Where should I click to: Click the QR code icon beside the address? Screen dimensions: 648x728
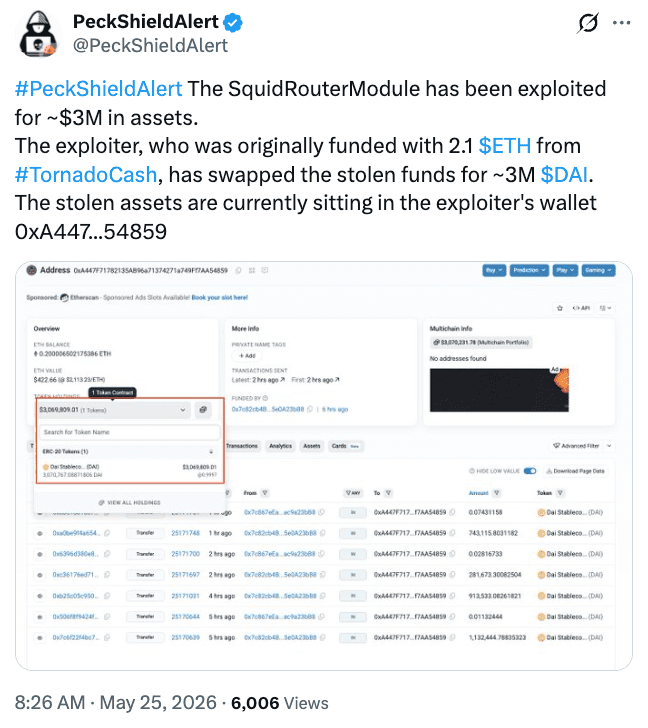(x=252, y=270)
